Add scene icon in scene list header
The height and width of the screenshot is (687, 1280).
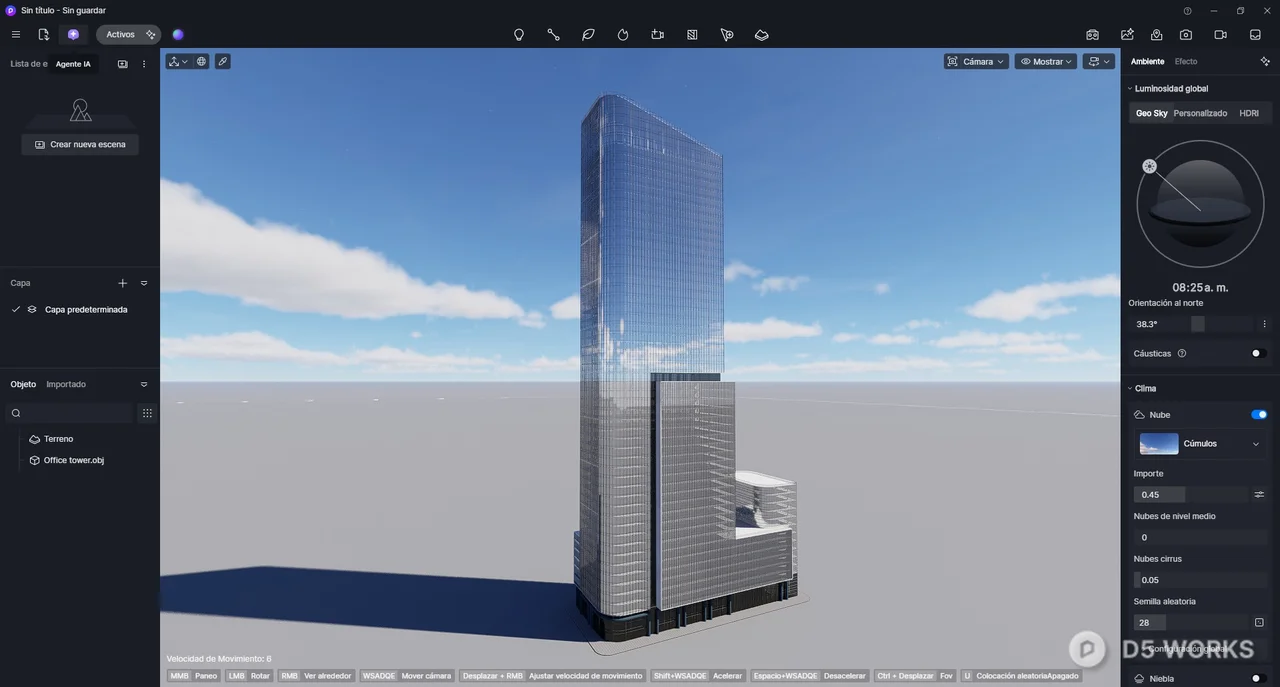123,64
